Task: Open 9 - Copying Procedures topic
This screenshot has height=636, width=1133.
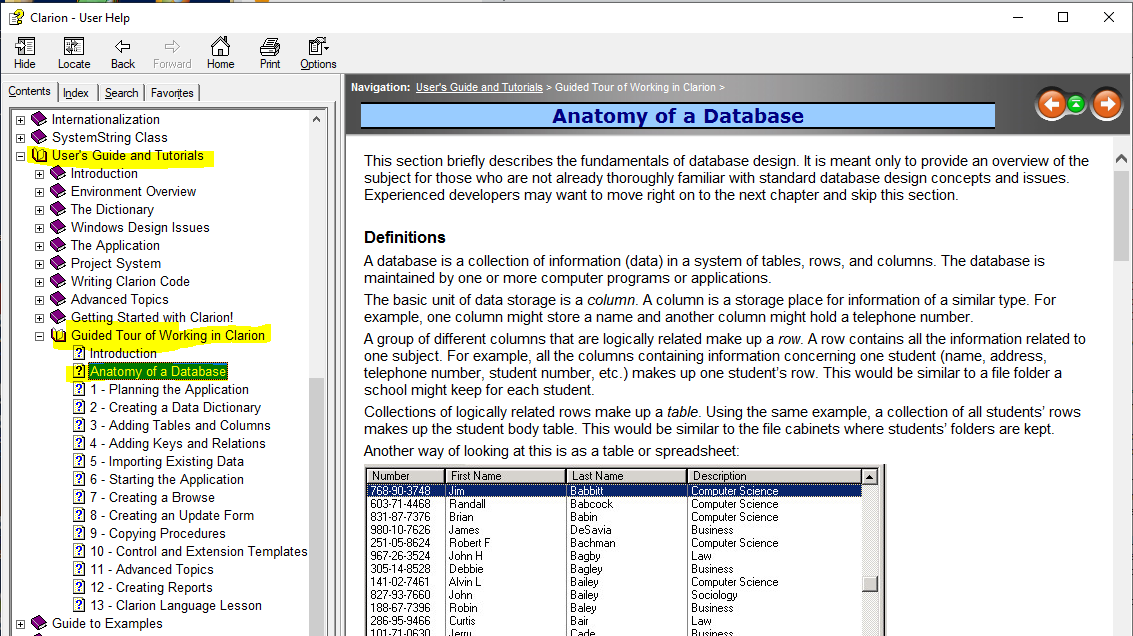Action: [158, 533]
